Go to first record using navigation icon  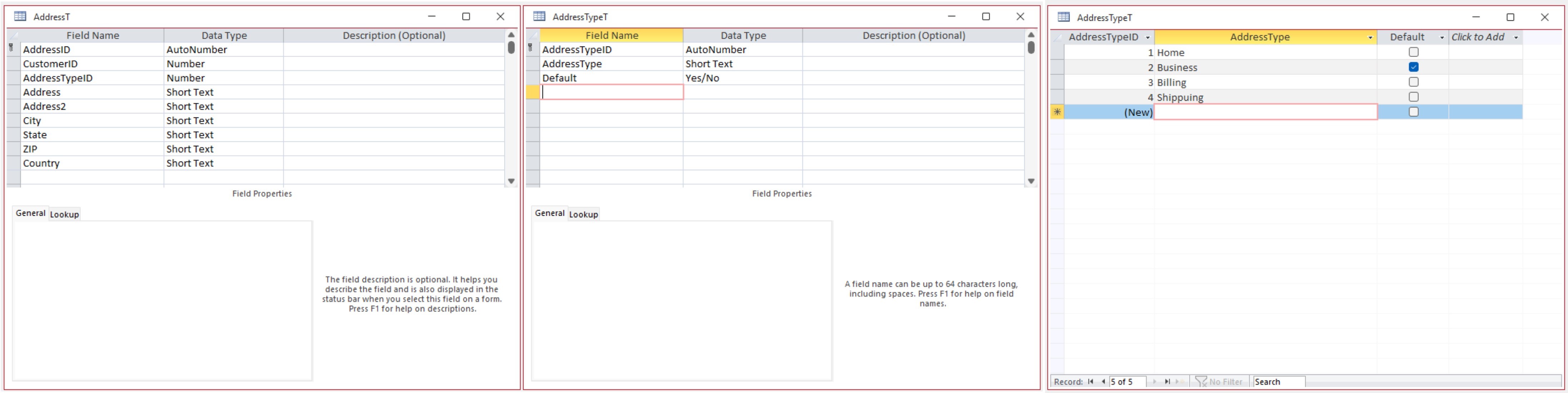pos(1091,382)
